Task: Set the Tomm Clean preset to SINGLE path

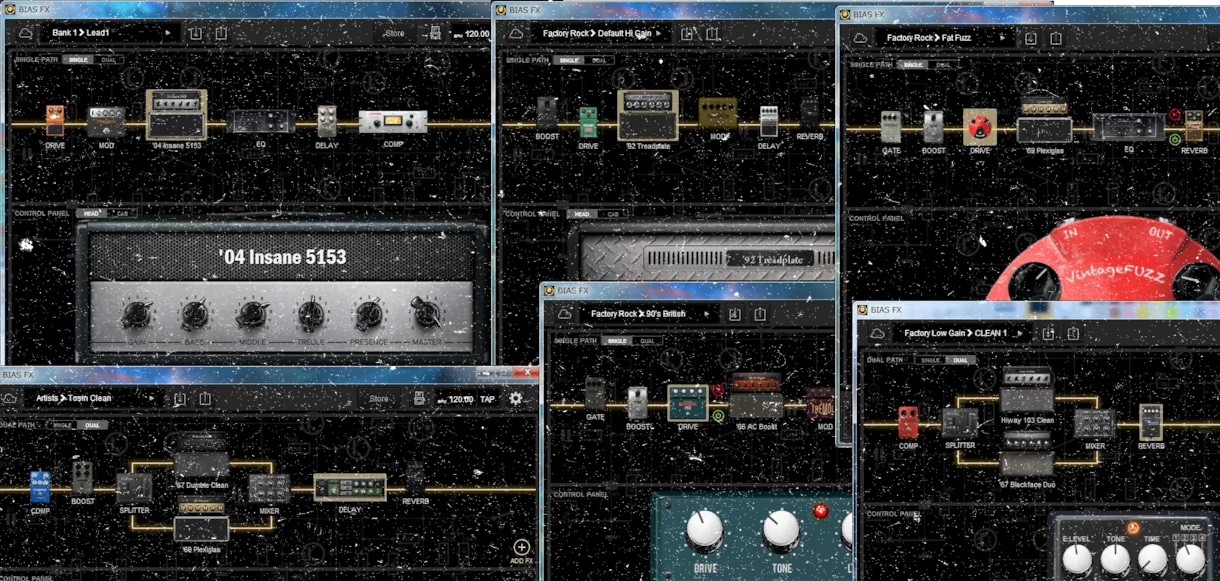Action: pyautogui.click(x=62, y=425)
